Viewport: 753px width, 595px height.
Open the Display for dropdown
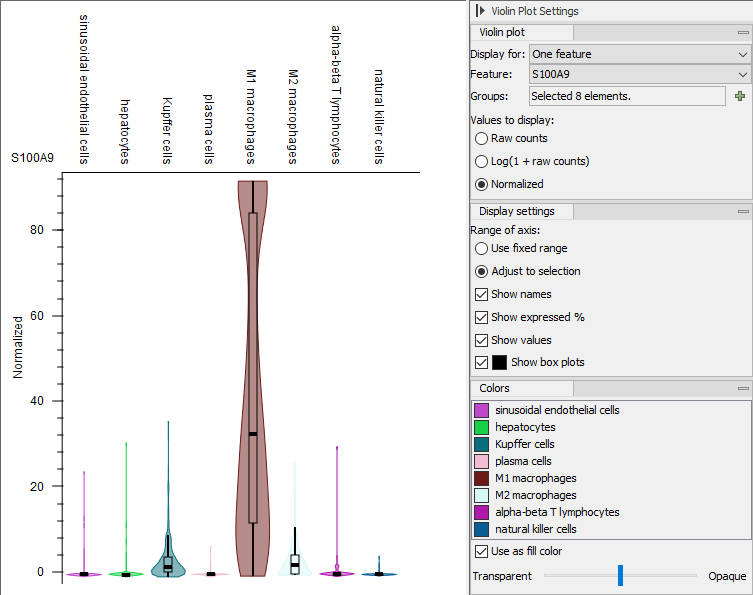(x=640, y=54)
